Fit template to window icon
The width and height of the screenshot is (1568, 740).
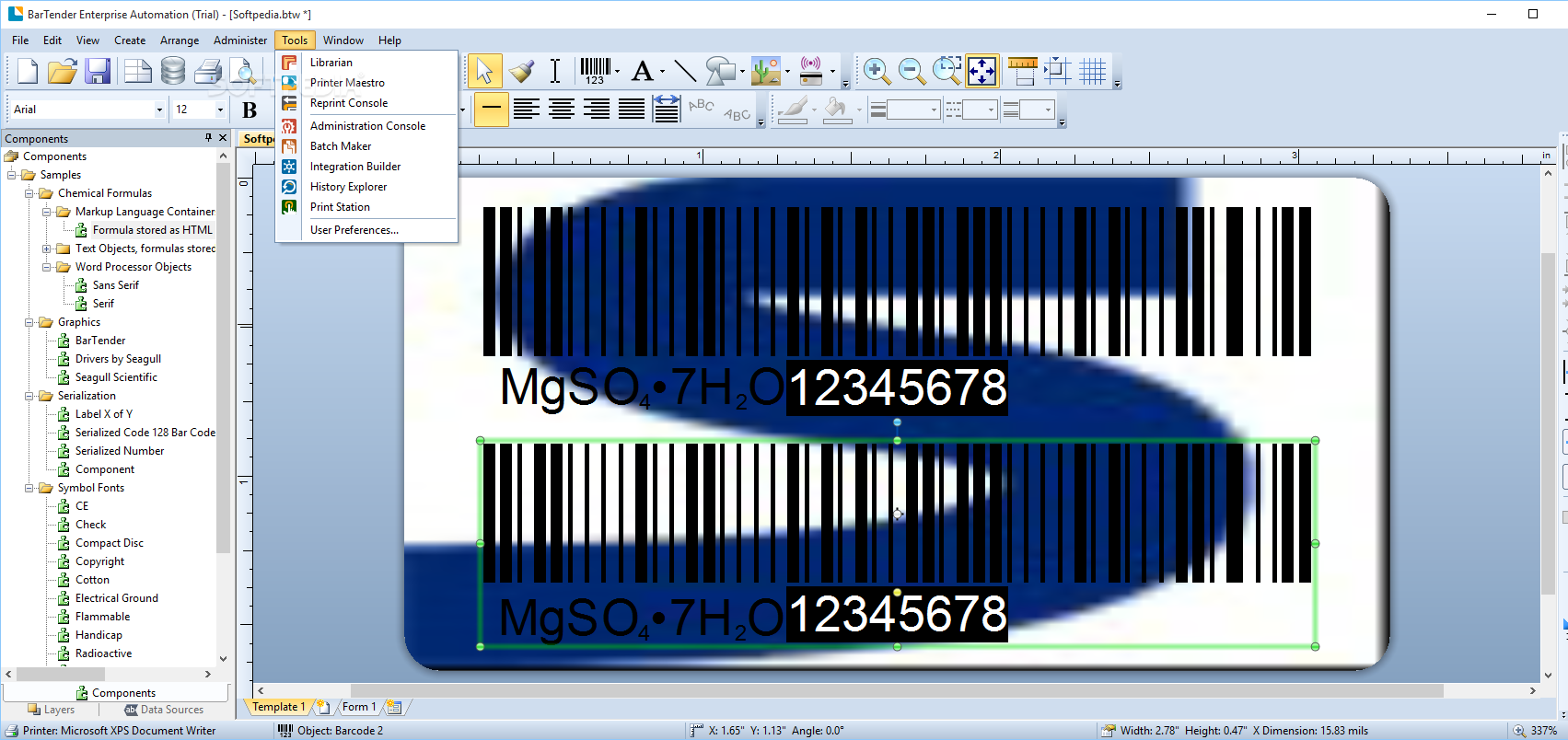coord(981,71)
